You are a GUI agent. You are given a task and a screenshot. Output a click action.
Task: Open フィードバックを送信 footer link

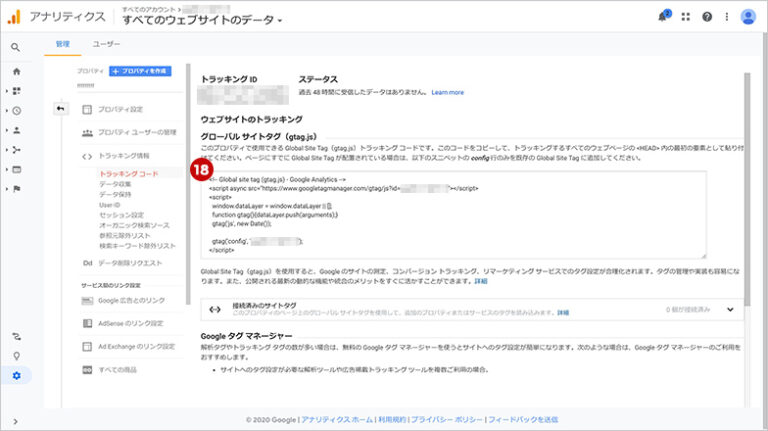pos(523,420)
